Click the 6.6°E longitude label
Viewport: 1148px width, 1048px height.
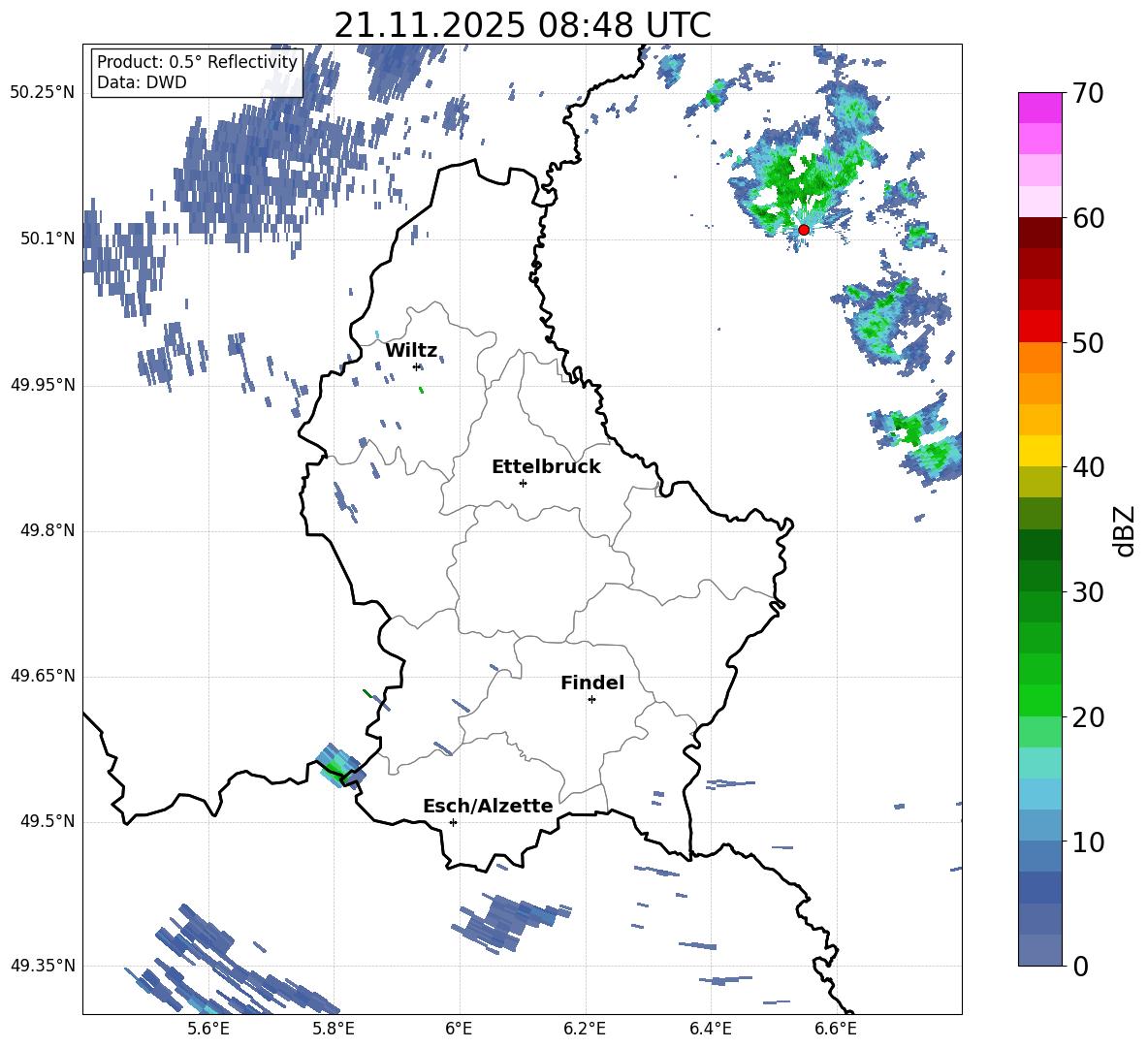836,1029
